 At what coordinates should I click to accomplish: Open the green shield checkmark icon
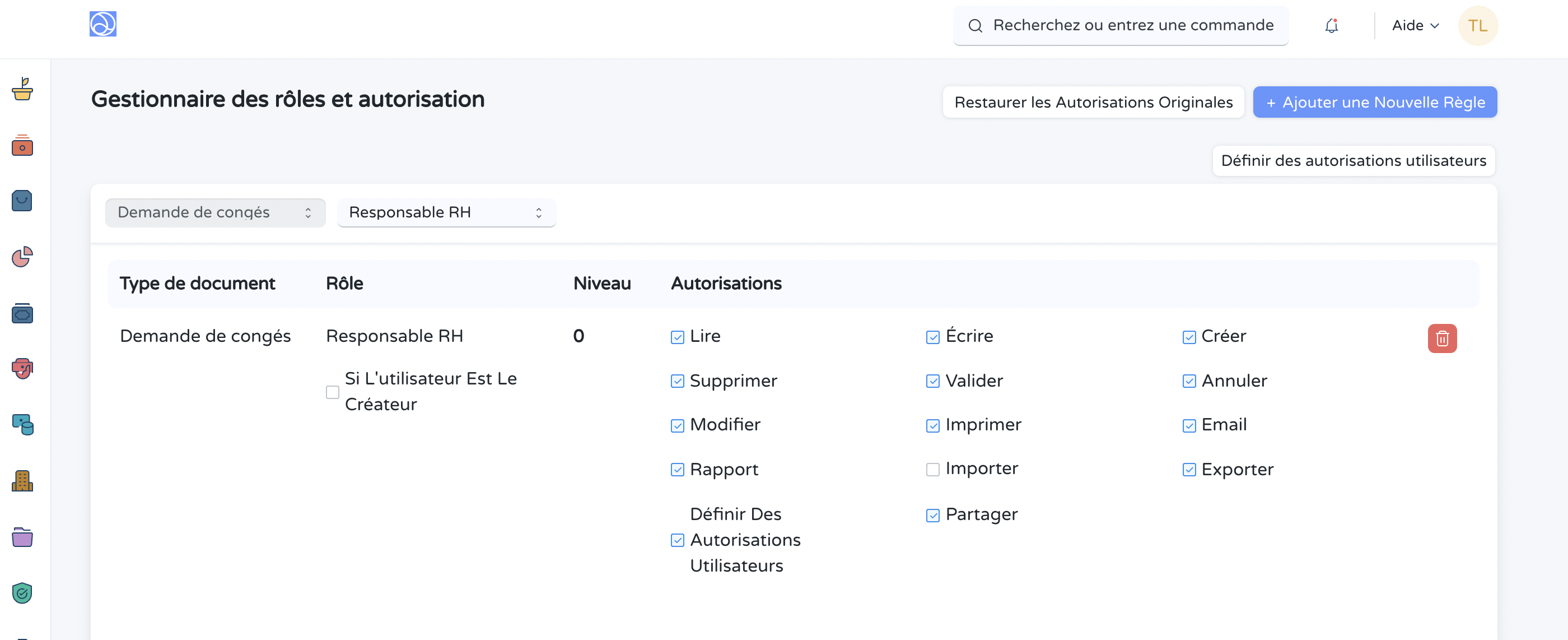[x=22, y=592]
